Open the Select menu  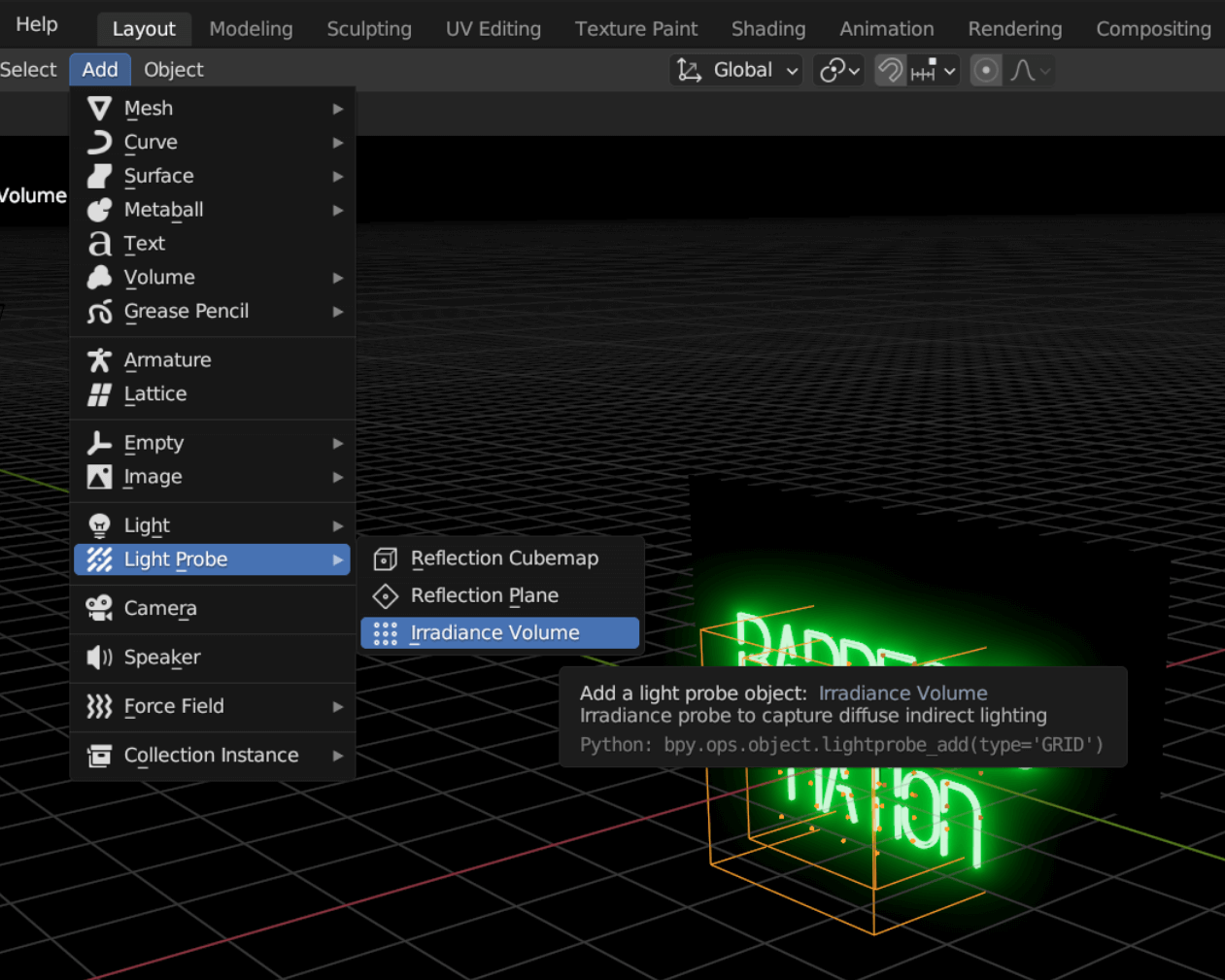pyautogui.click(x=28, y=70)
